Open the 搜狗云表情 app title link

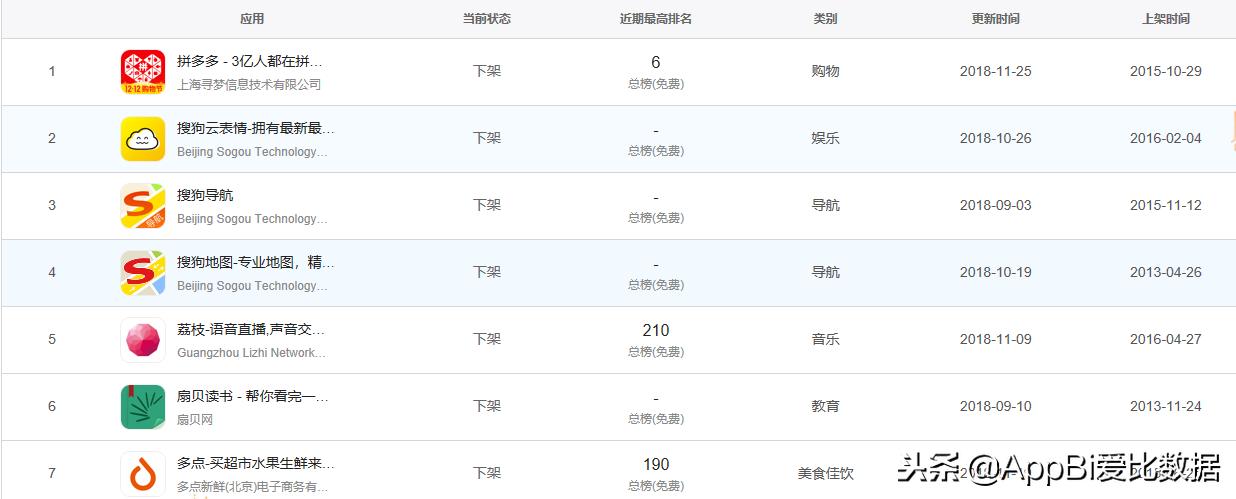pyautogui.click(x=256, y=128)
